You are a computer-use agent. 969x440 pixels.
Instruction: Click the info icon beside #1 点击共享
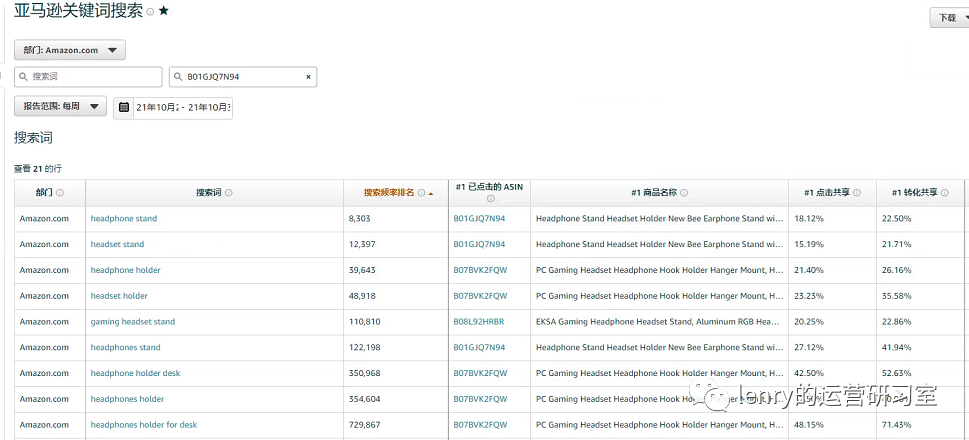click(857, 193)
